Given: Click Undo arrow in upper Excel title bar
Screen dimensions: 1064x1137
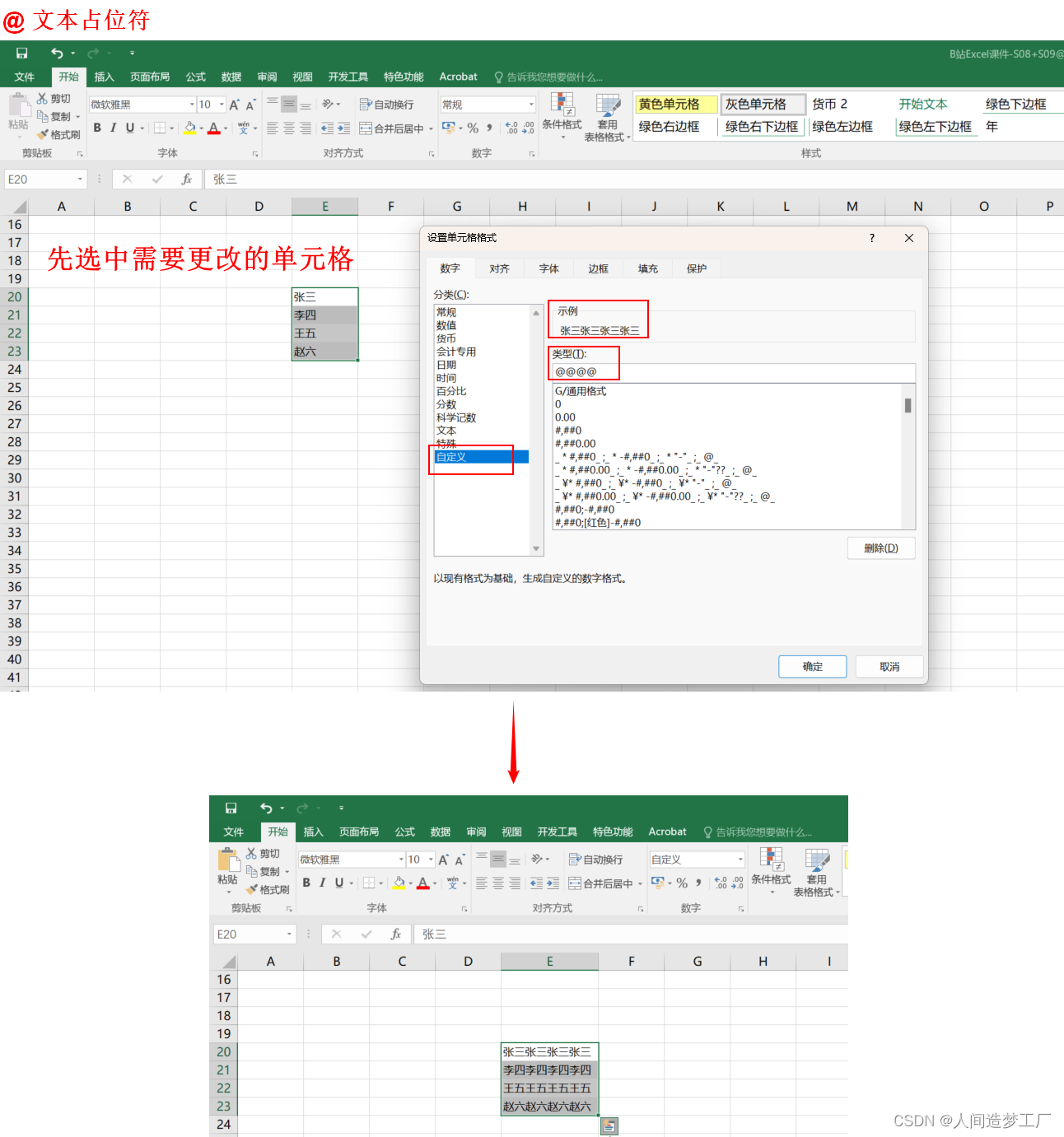Looking at the screenshot, I should click(x=57, y=54).
